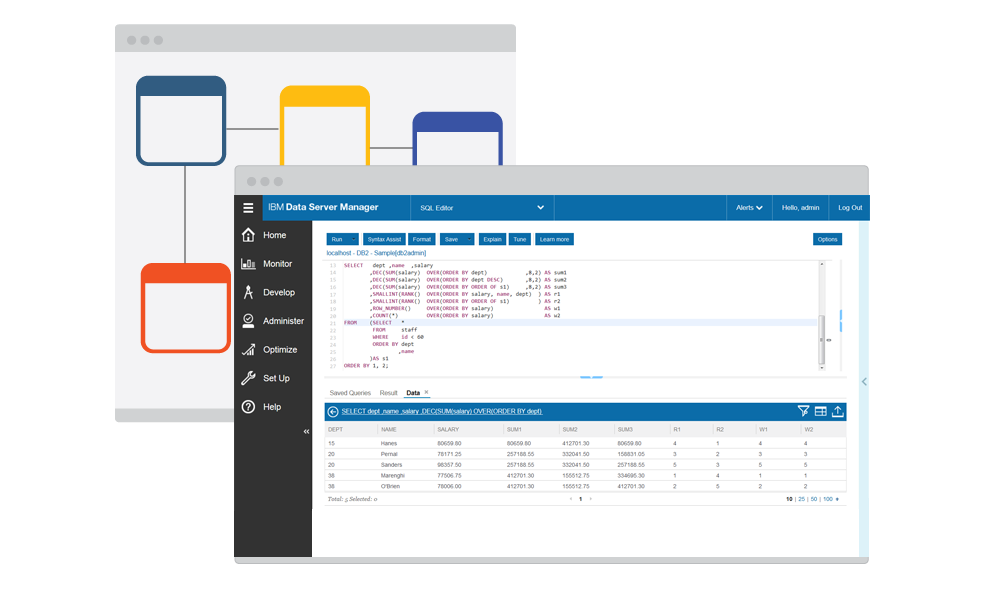Click the Syntax Assist button
This screenshot has height=600, width=1000.
pos(384,239)
